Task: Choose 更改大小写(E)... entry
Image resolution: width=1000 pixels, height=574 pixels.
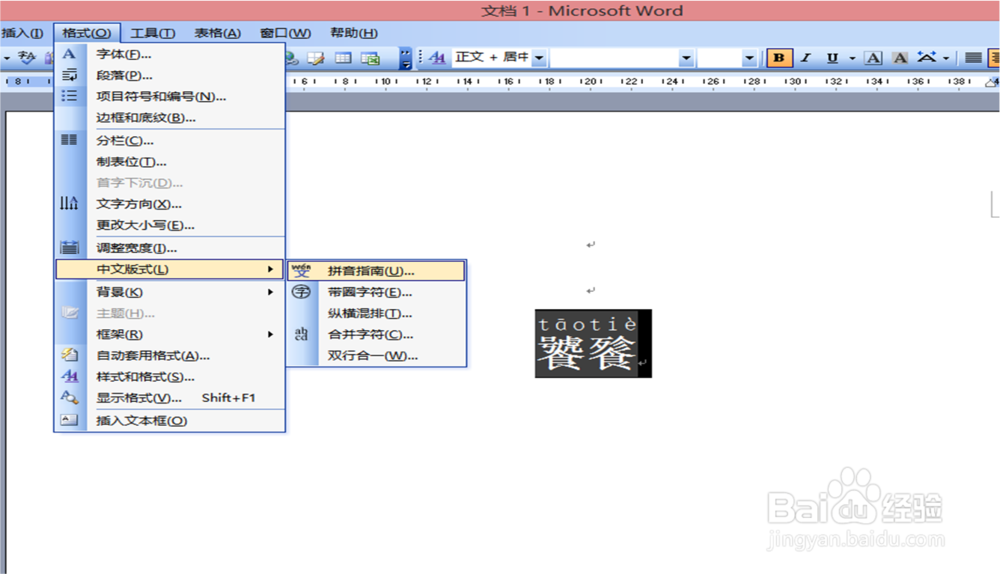Action: click(x=170, y=225)
